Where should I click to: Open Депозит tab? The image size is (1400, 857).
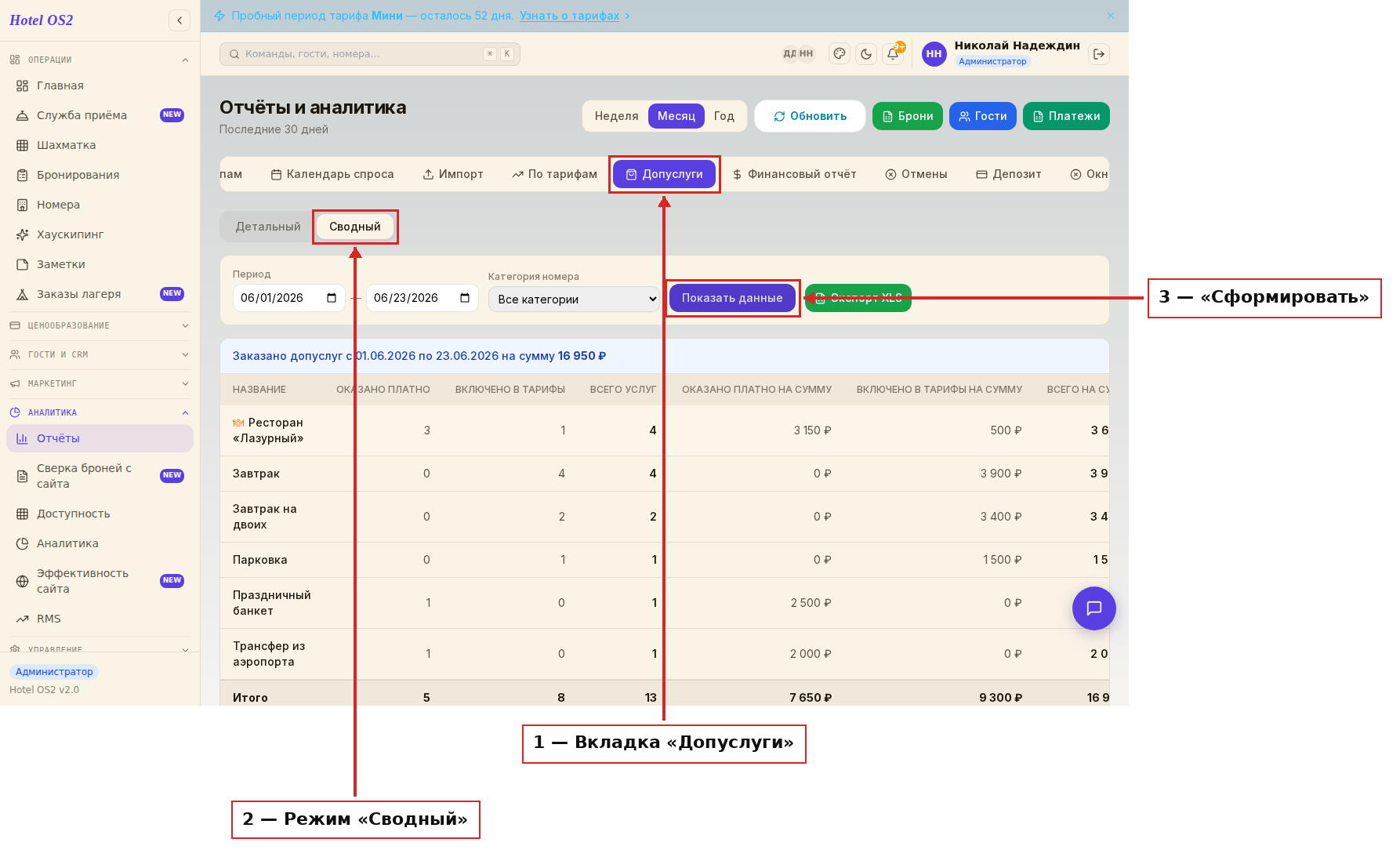[1009, 174]
